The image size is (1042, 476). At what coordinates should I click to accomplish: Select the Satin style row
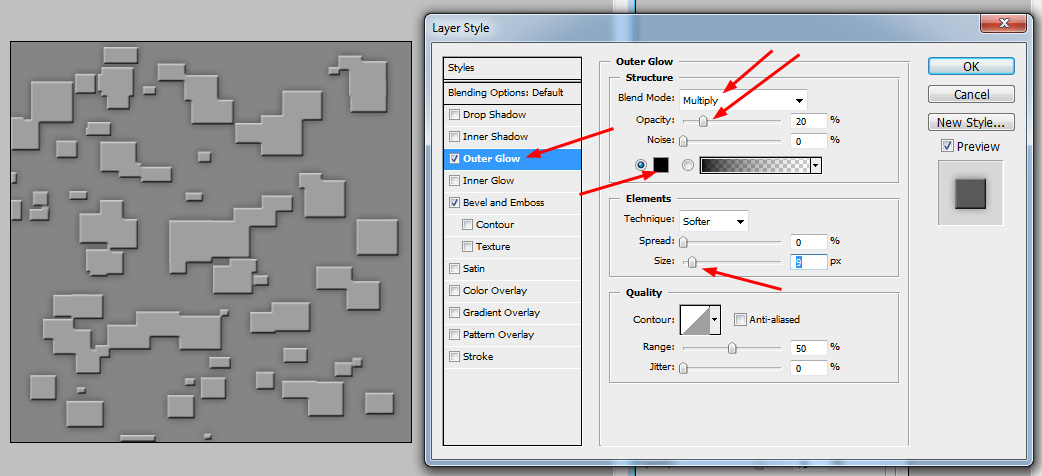click(512, 269)
